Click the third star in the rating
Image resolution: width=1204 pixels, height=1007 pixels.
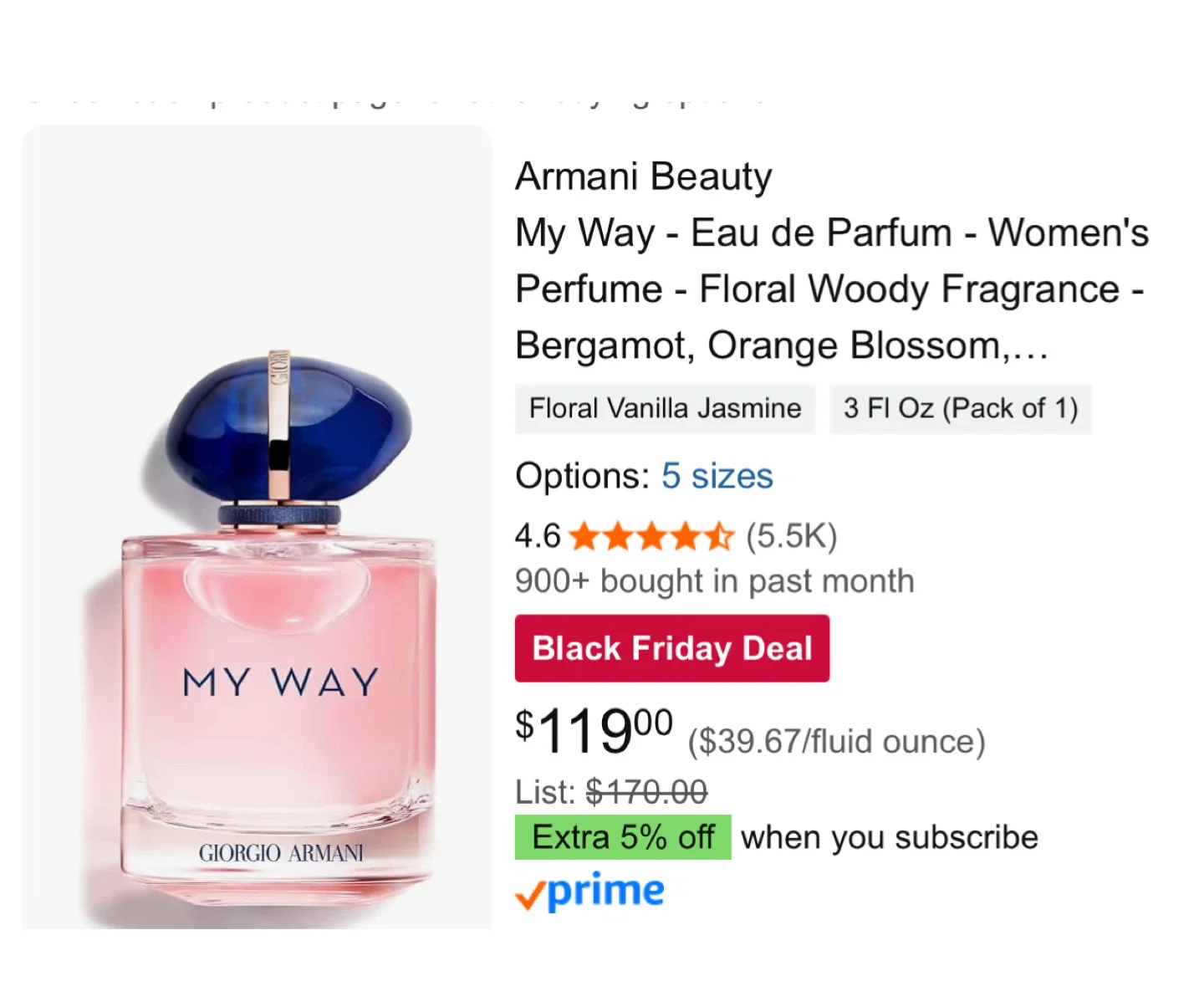point(652,536)
